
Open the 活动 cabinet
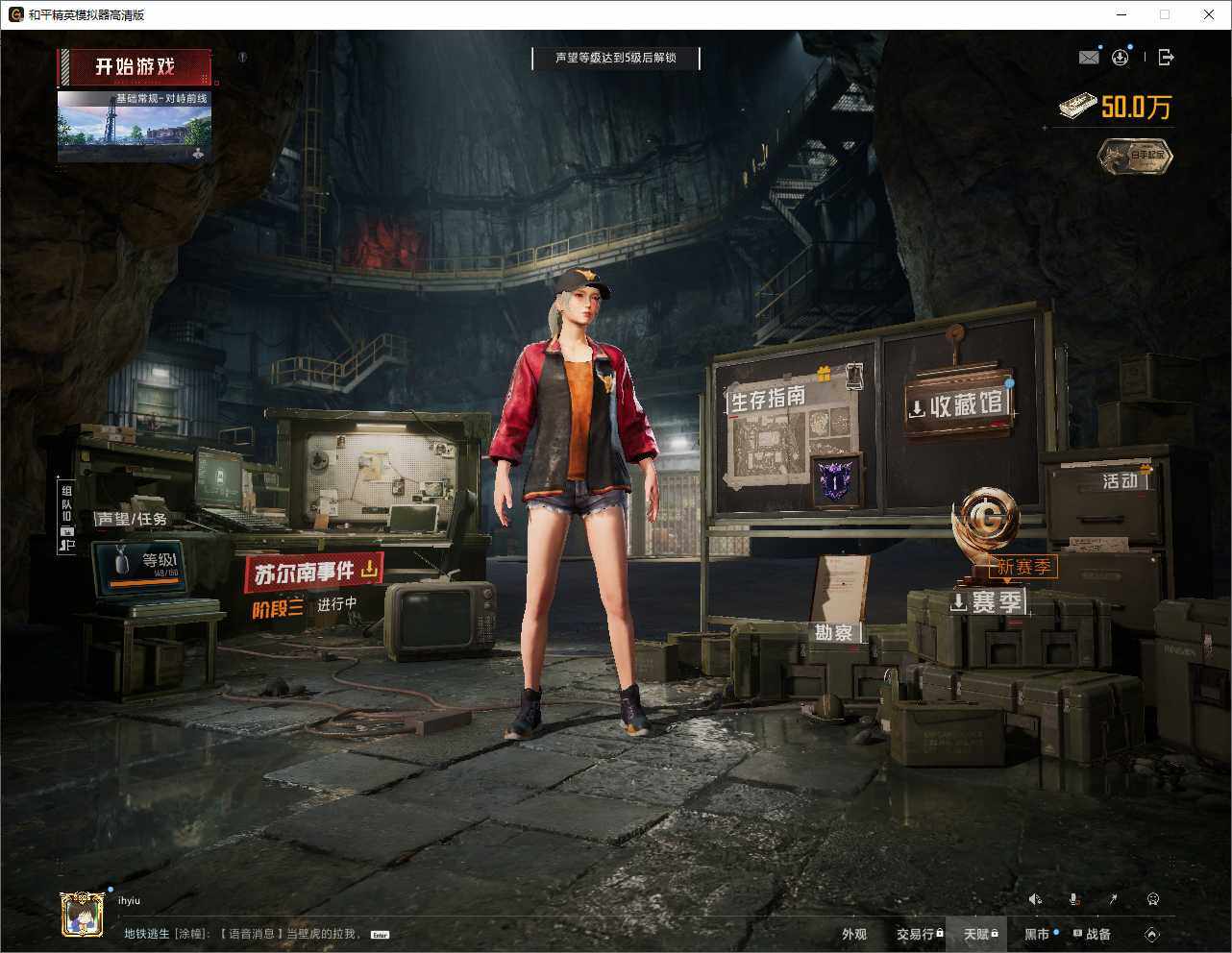[1120, 480]
